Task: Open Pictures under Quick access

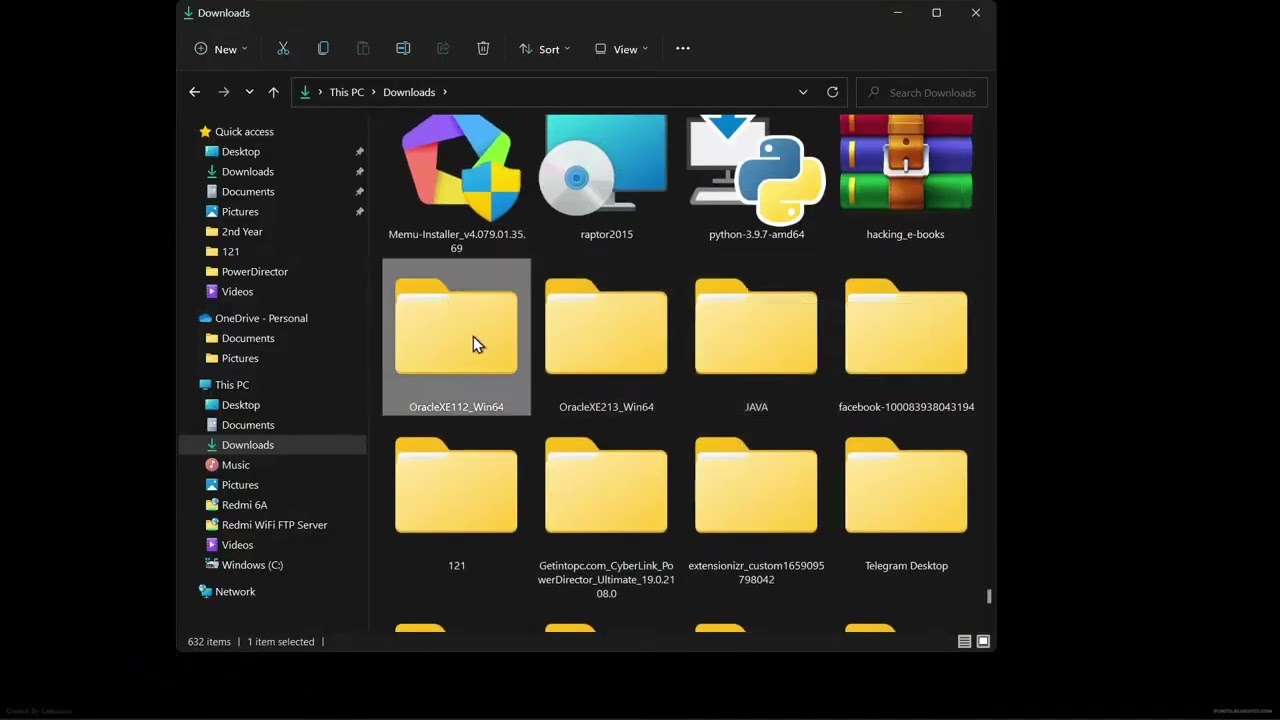Action: (240, 212)
